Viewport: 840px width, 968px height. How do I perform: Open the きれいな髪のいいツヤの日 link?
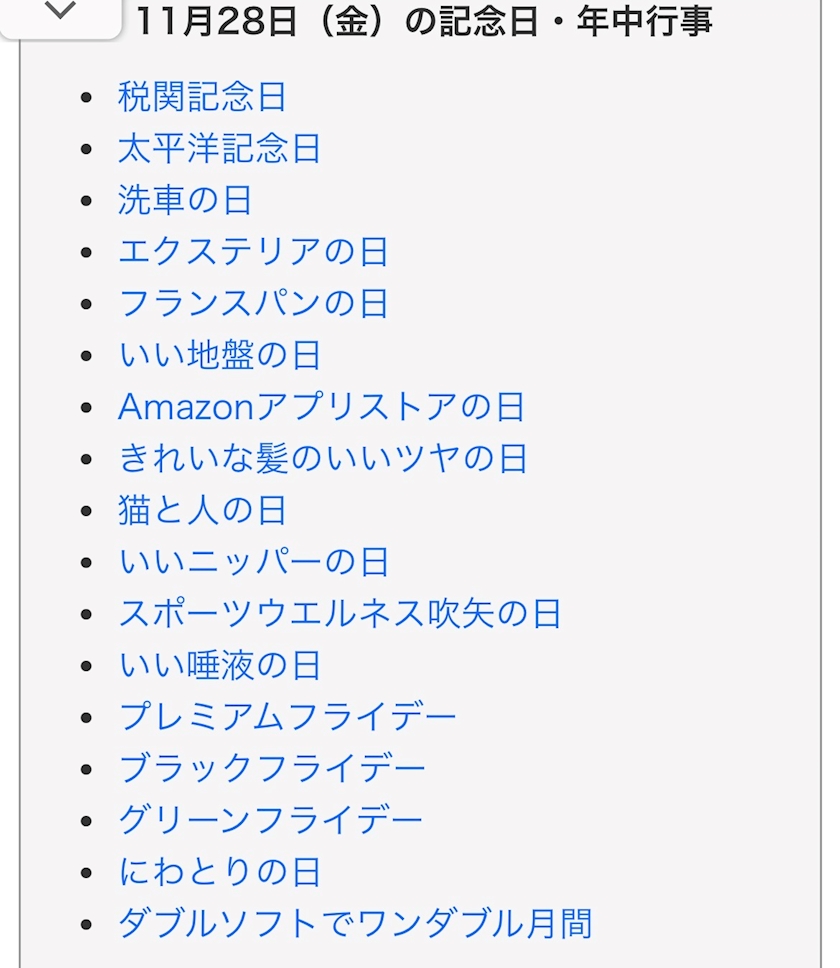pyautogui.click(x=322, y=459)
